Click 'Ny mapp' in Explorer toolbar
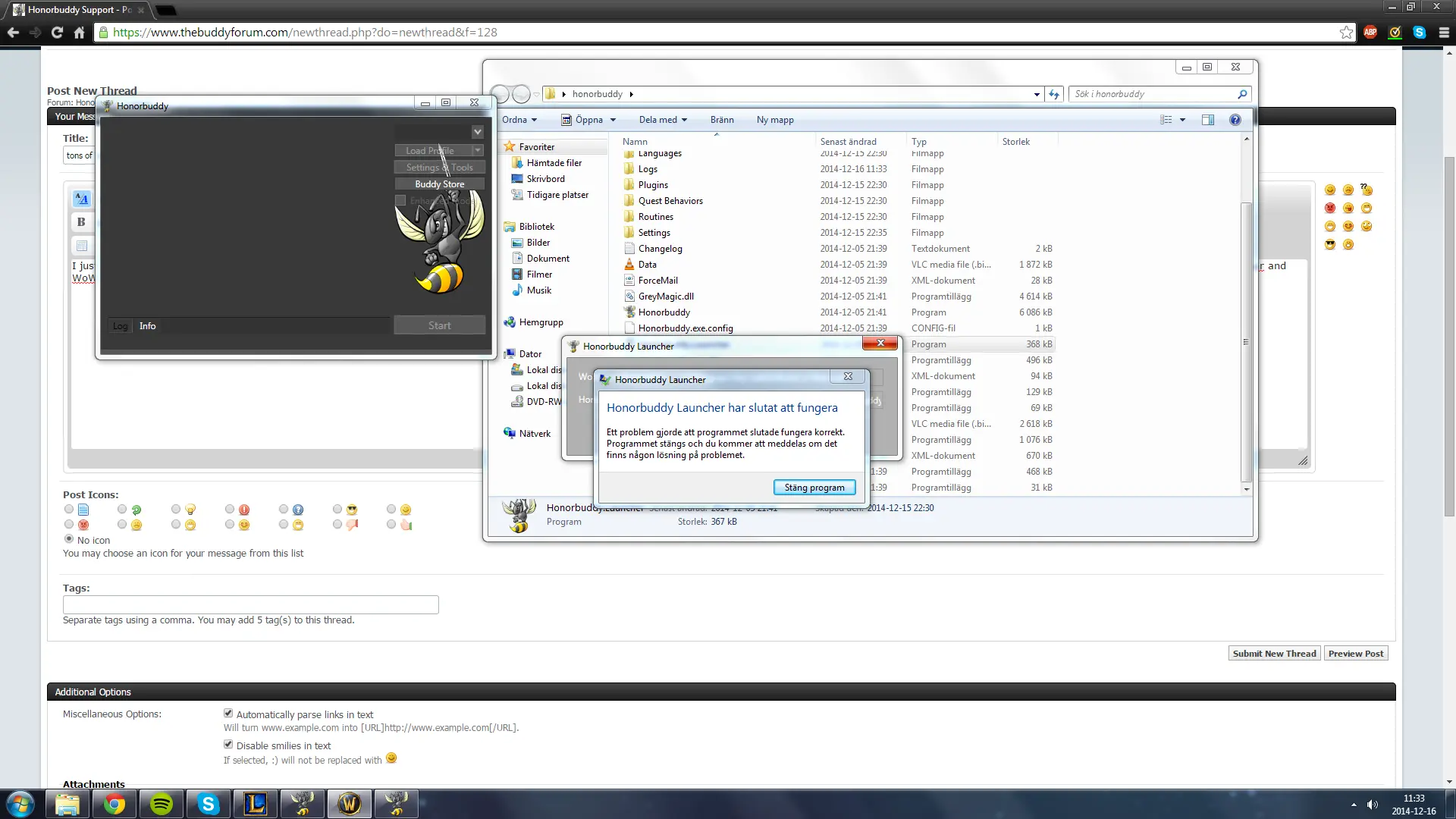This screenshot has width=1456, height=819. click(775, 120)
